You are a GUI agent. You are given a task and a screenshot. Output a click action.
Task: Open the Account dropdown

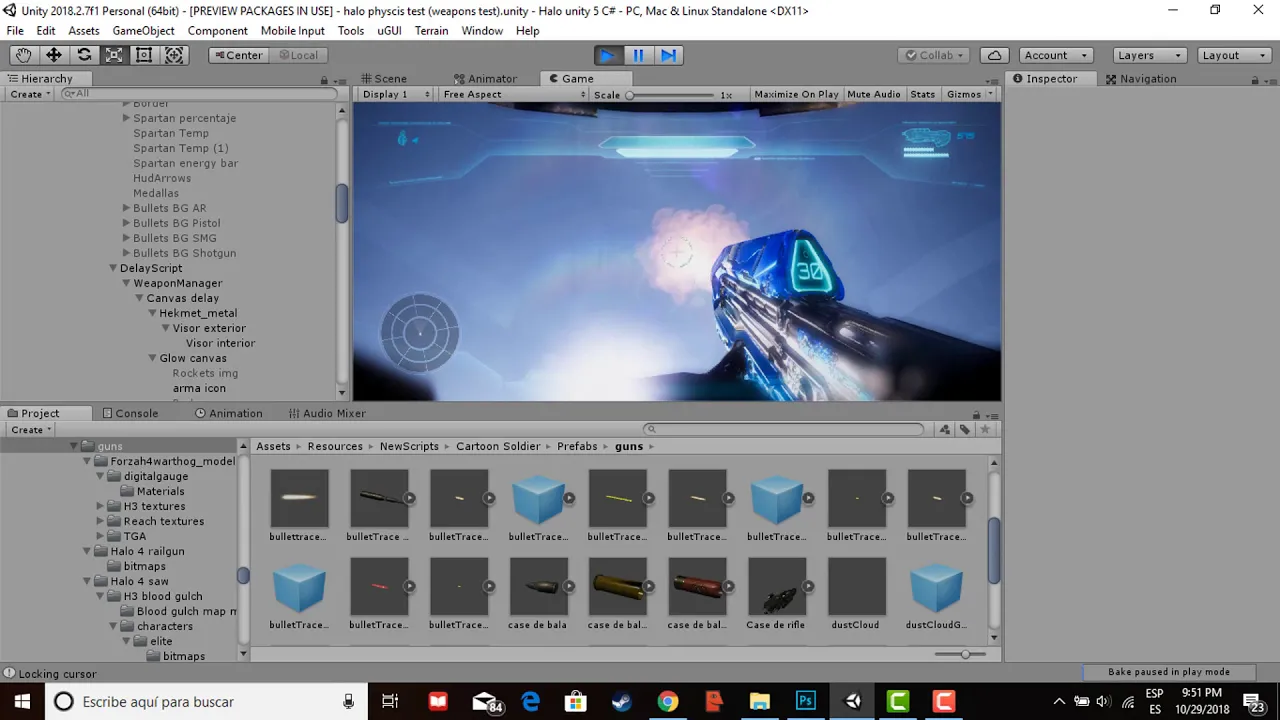1055,55
